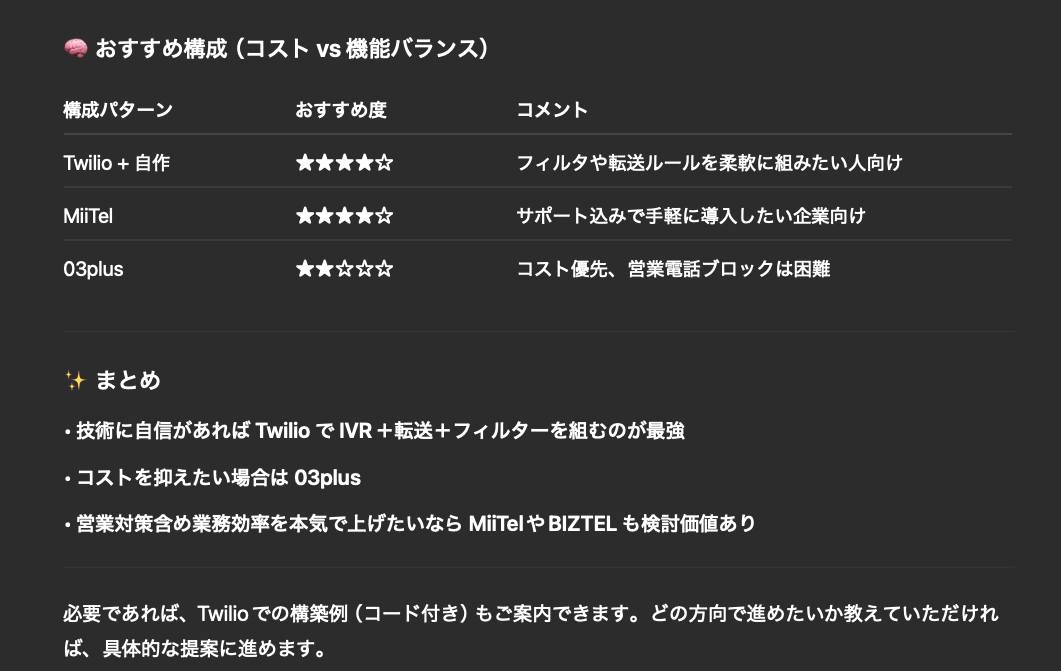Select the 03plus table cell

(93, 268)
